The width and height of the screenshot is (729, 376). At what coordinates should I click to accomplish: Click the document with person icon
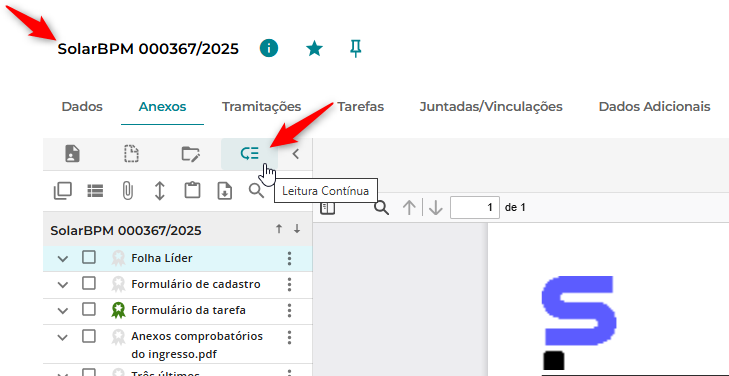pos(72,154)
